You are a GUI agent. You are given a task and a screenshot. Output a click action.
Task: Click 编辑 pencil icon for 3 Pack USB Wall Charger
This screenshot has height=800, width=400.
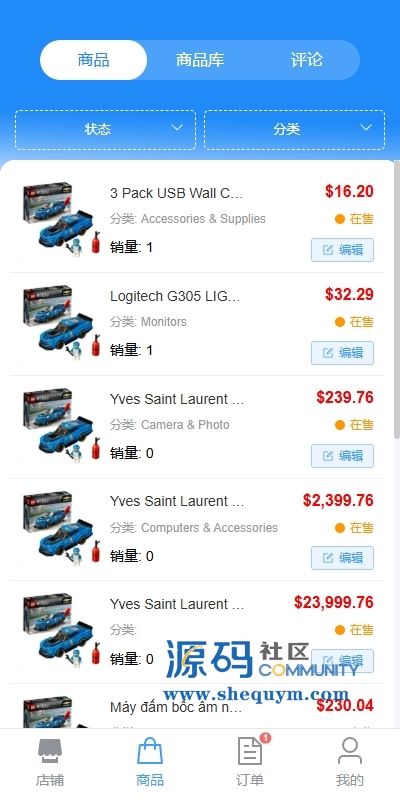(x=328, y=249)
